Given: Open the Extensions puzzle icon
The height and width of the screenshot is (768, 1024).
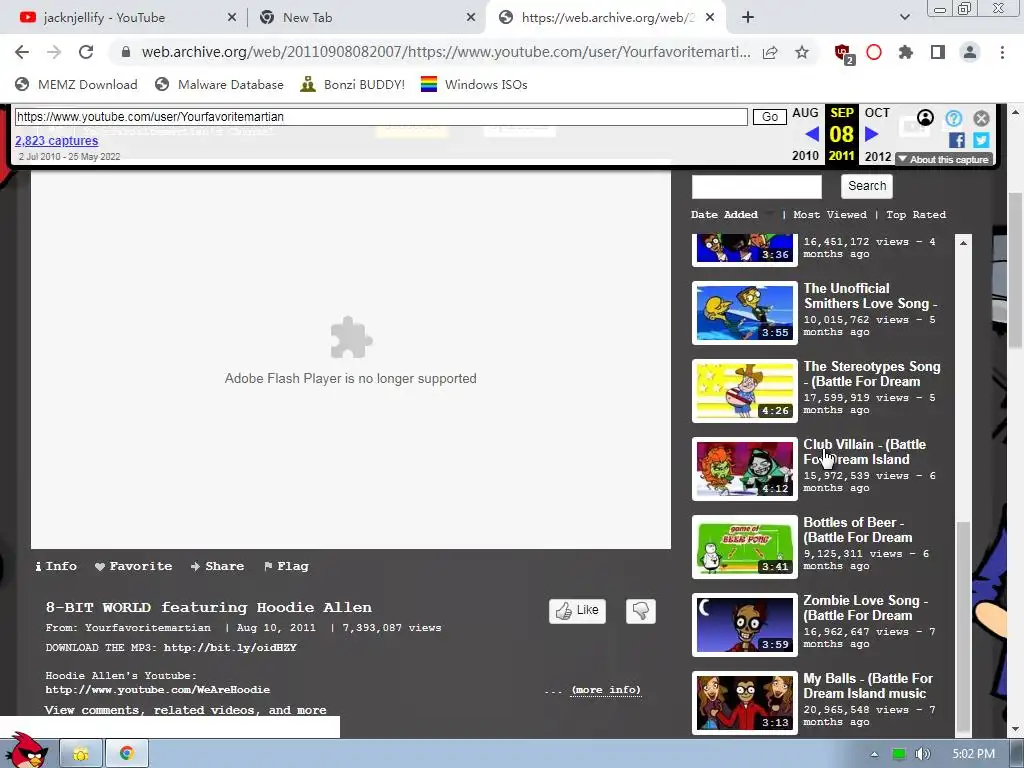Looking at the screenshot, I should (906, 52).
